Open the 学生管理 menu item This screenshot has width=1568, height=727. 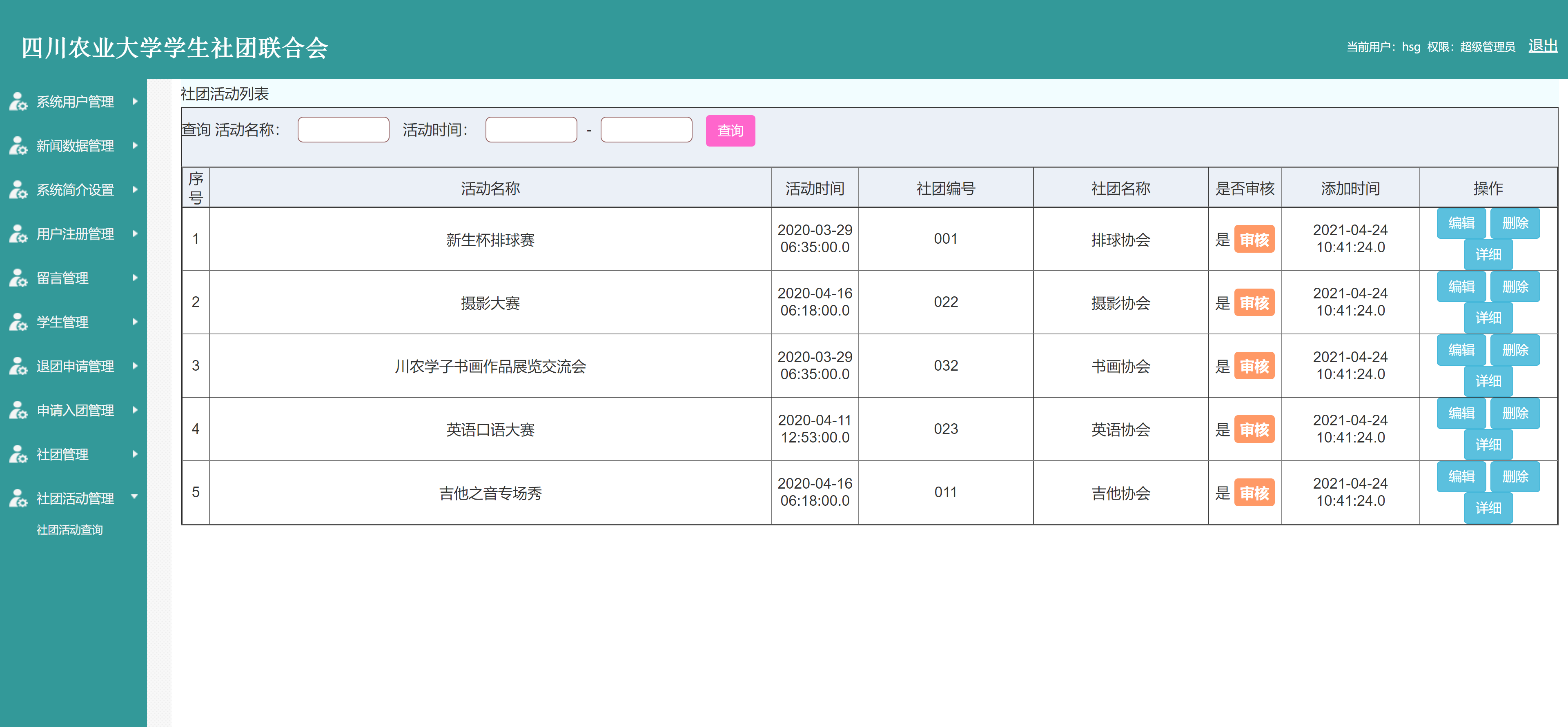tap(62, 322)
